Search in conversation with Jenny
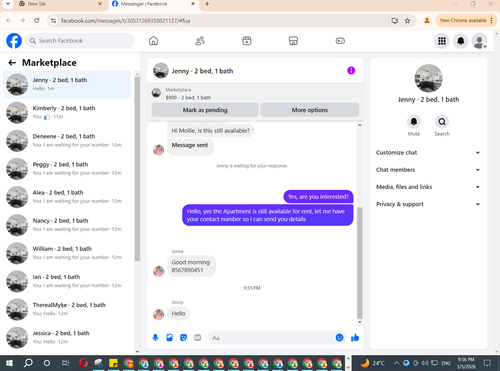The width and height of the screenshot is (500, 371). [x=442, y=122]
